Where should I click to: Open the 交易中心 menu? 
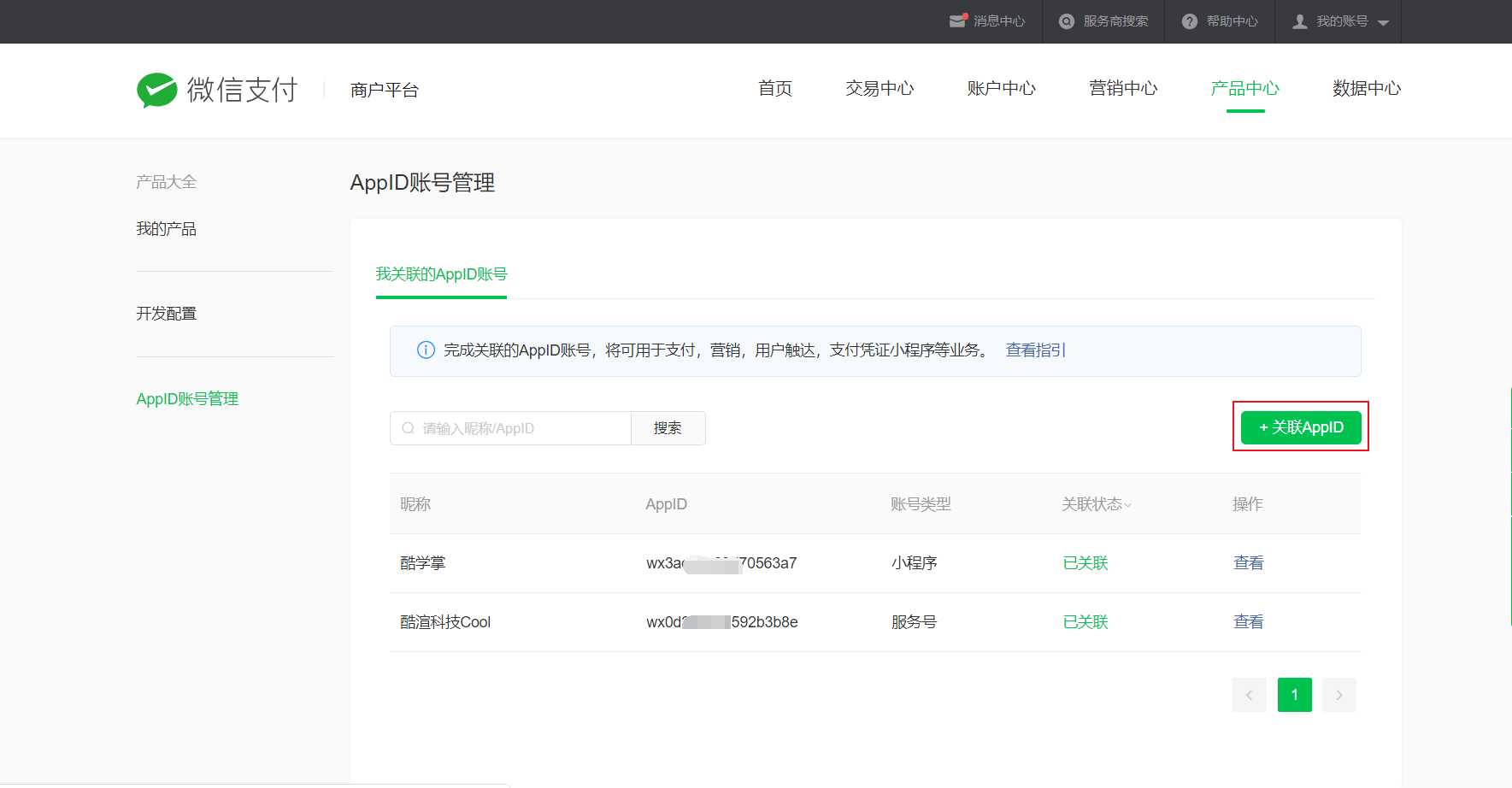pos(880,89)
